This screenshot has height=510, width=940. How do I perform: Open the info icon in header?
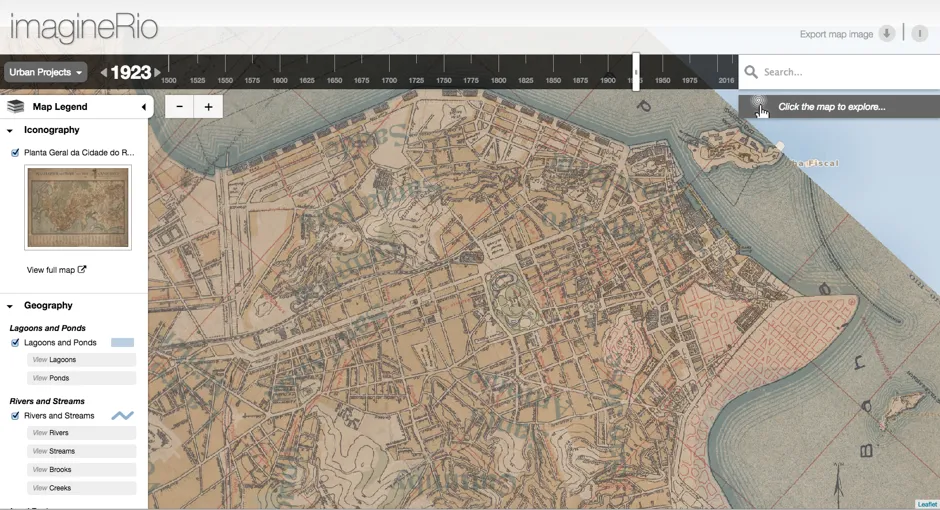[920, 34]
